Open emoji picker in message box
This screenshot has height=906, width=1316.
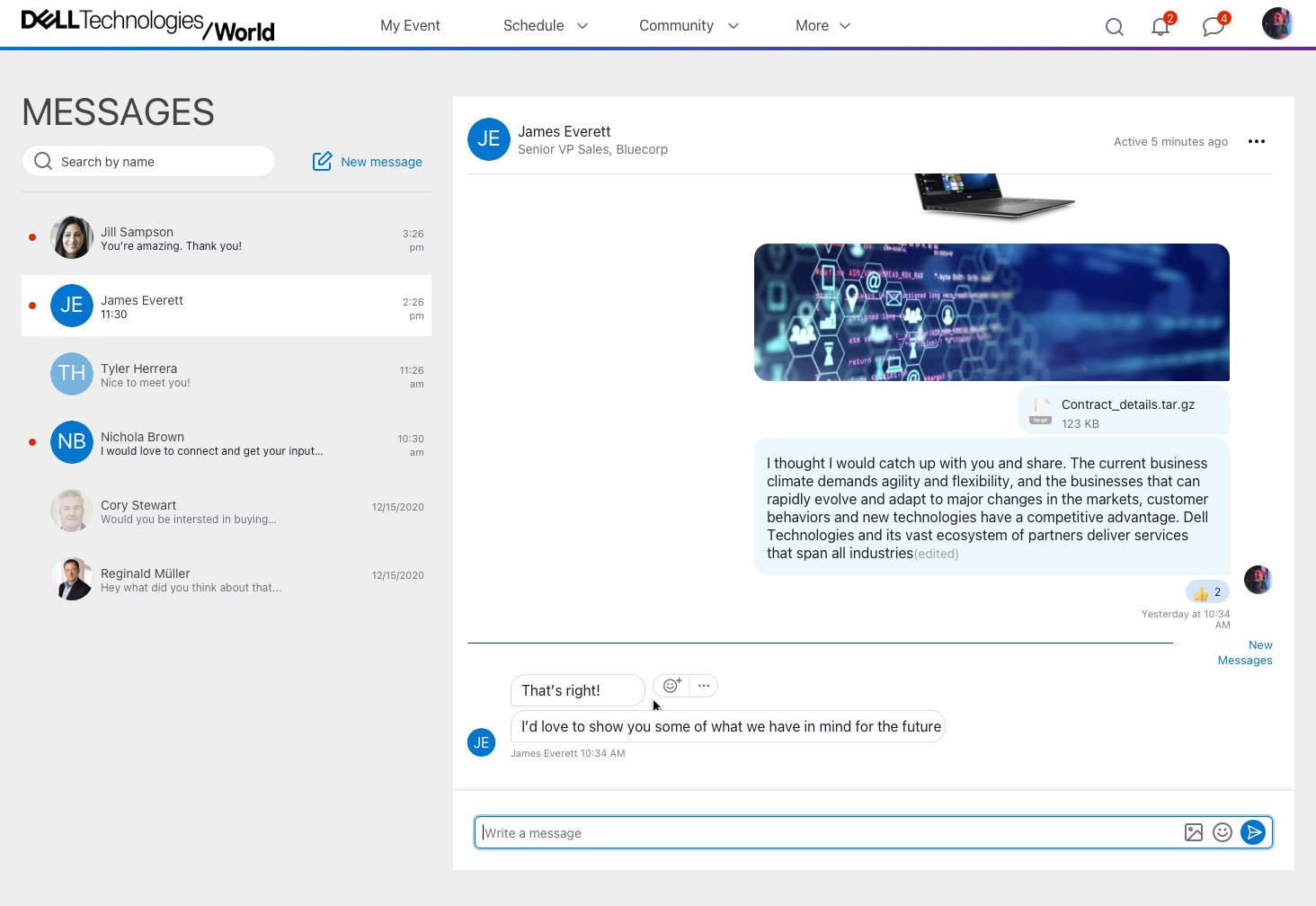click(1223, 832)
